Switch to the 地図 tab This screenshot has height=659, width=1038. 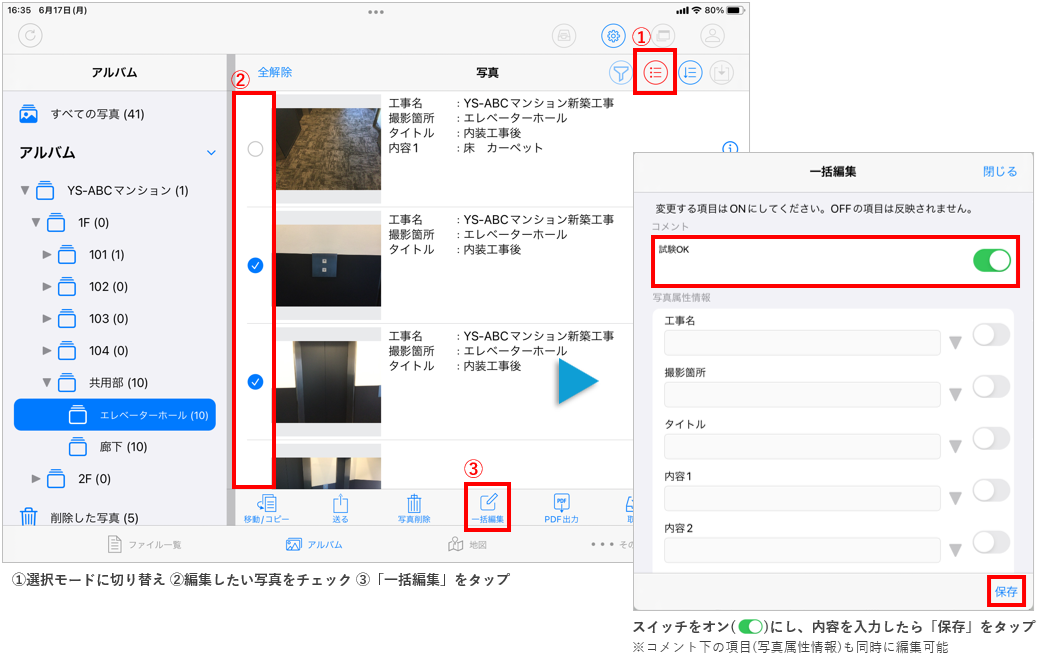[468, 545]
